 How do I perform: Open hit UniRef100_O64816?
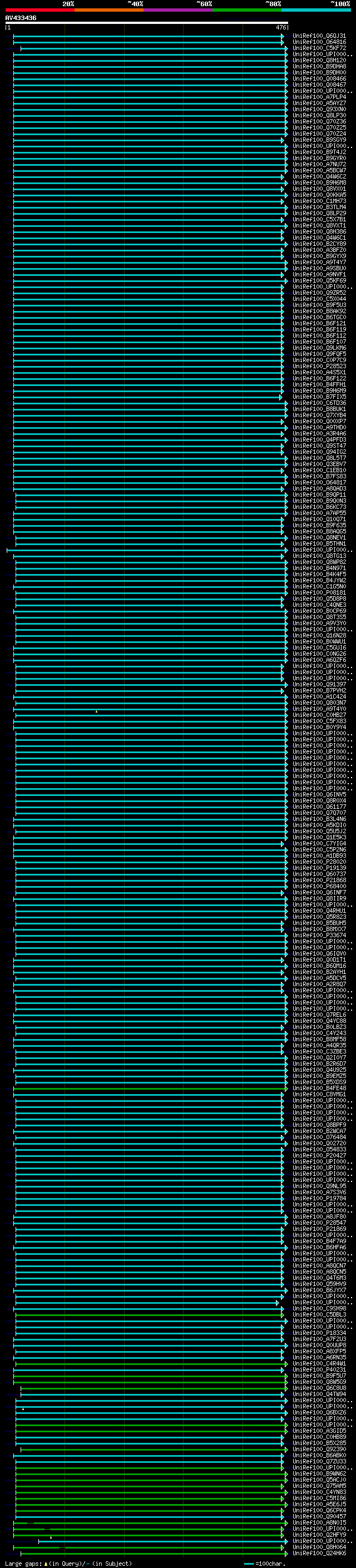coord(319,42)
